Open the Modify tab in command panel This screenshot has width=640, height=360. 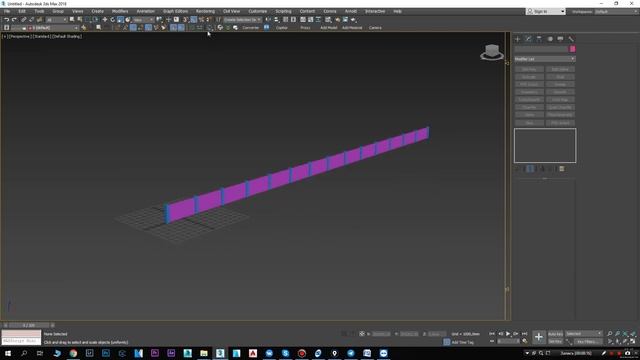click(529, 39)
